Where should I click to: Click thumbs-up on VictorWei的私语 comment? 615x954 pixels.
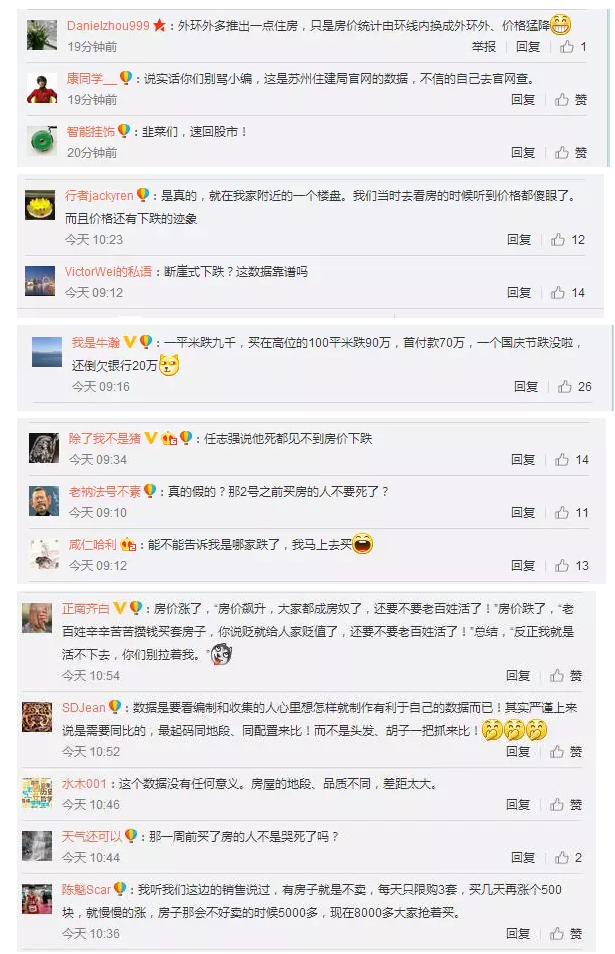(558, 293)
